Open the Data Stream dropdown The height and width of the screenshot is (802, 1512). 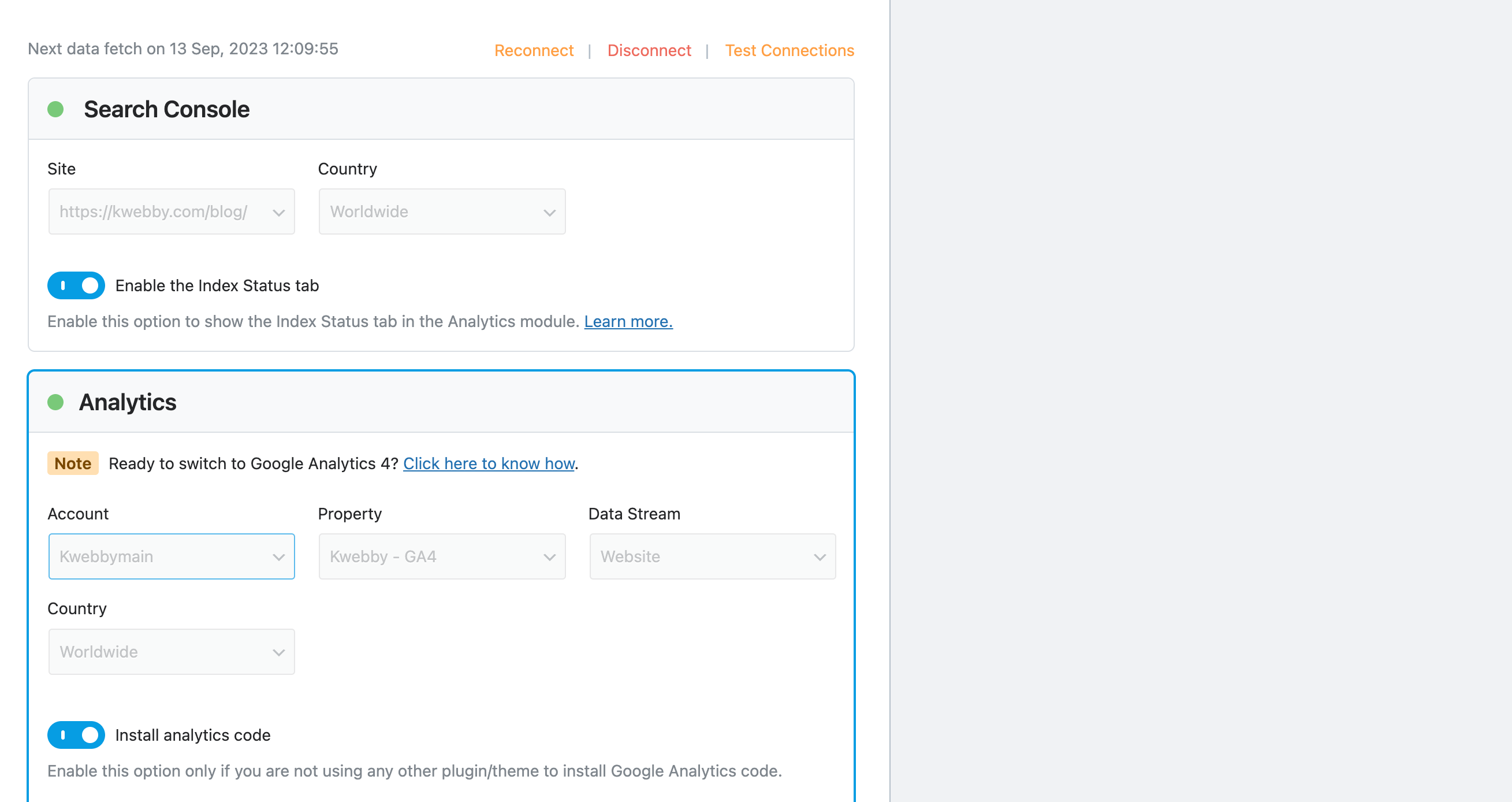[x=713, y=556]
